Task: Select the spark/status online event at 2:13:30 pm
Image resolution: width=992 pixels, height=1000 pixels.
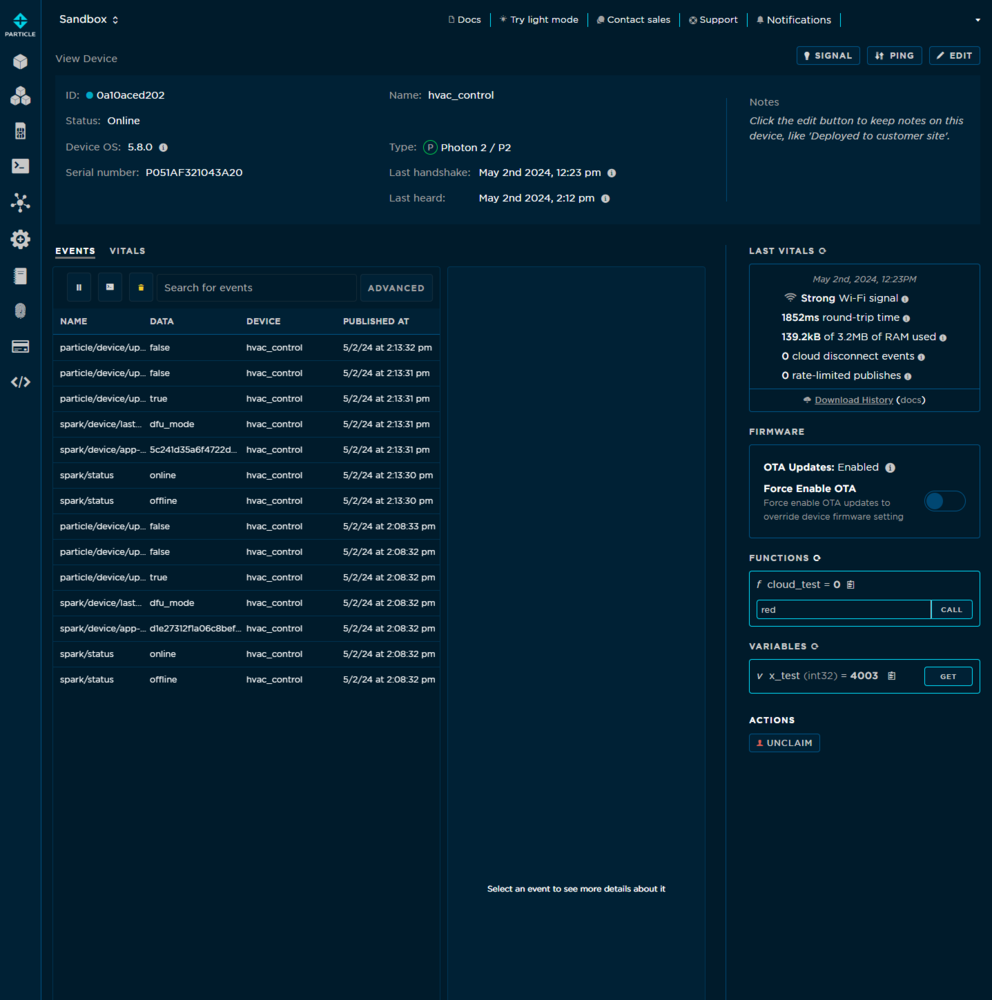Action: click(x=246, y=475)
